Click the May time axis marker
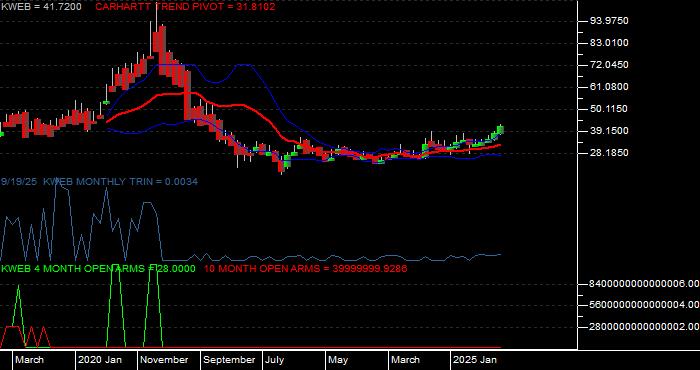Screen dimensions: 700x370 [338, 360]
